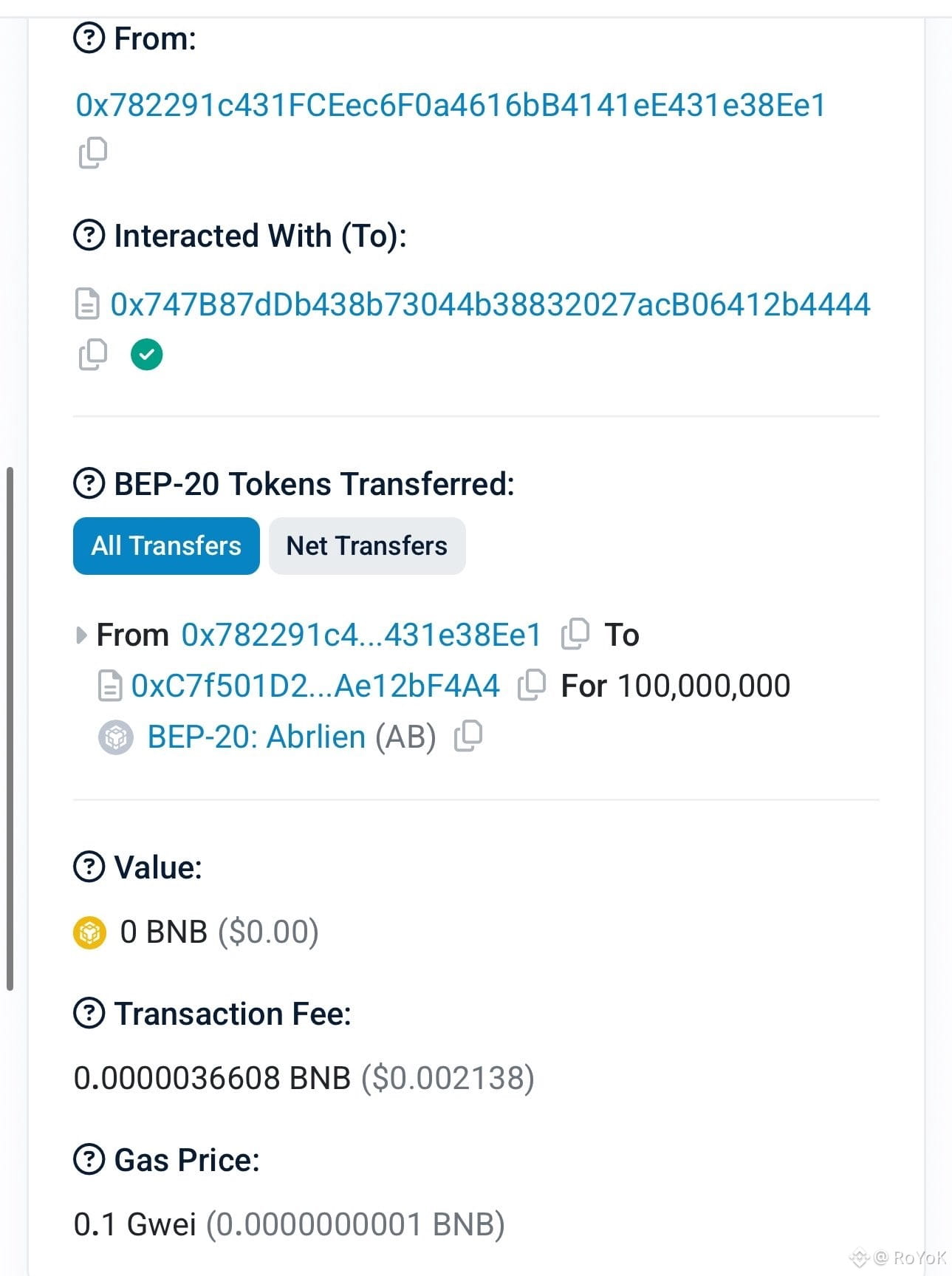This screenshot has width=952, height=1276.
Task: Copy the From address via its copy icon
Action: 93,152
